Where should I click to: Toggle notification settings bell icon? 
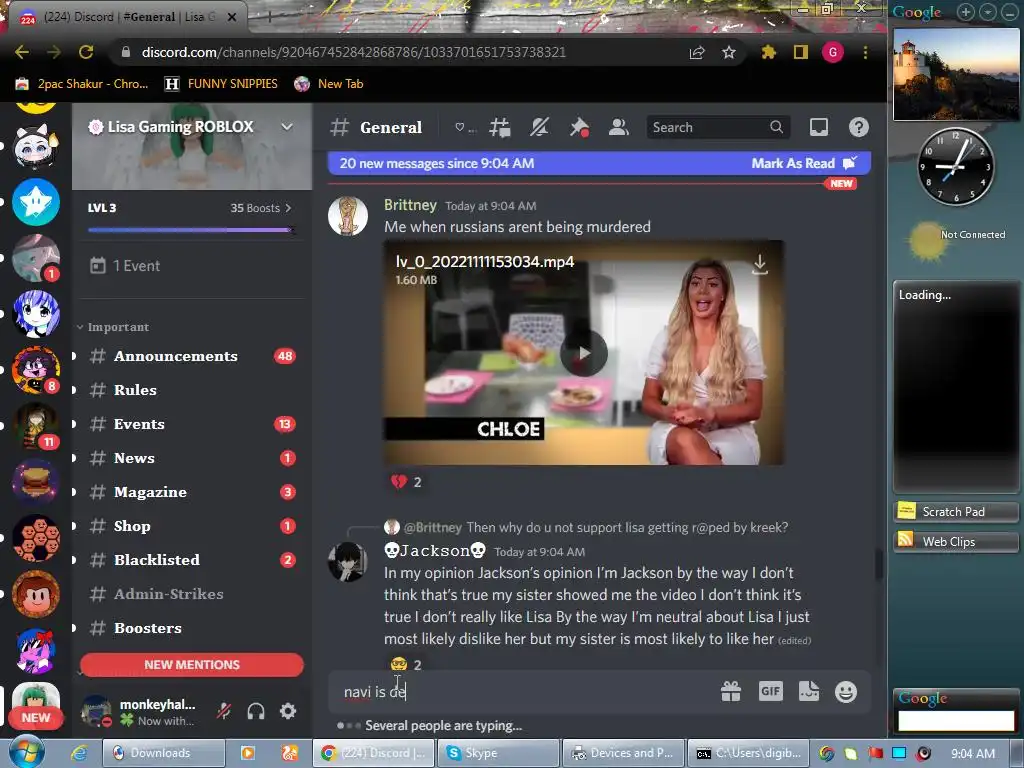539,127
